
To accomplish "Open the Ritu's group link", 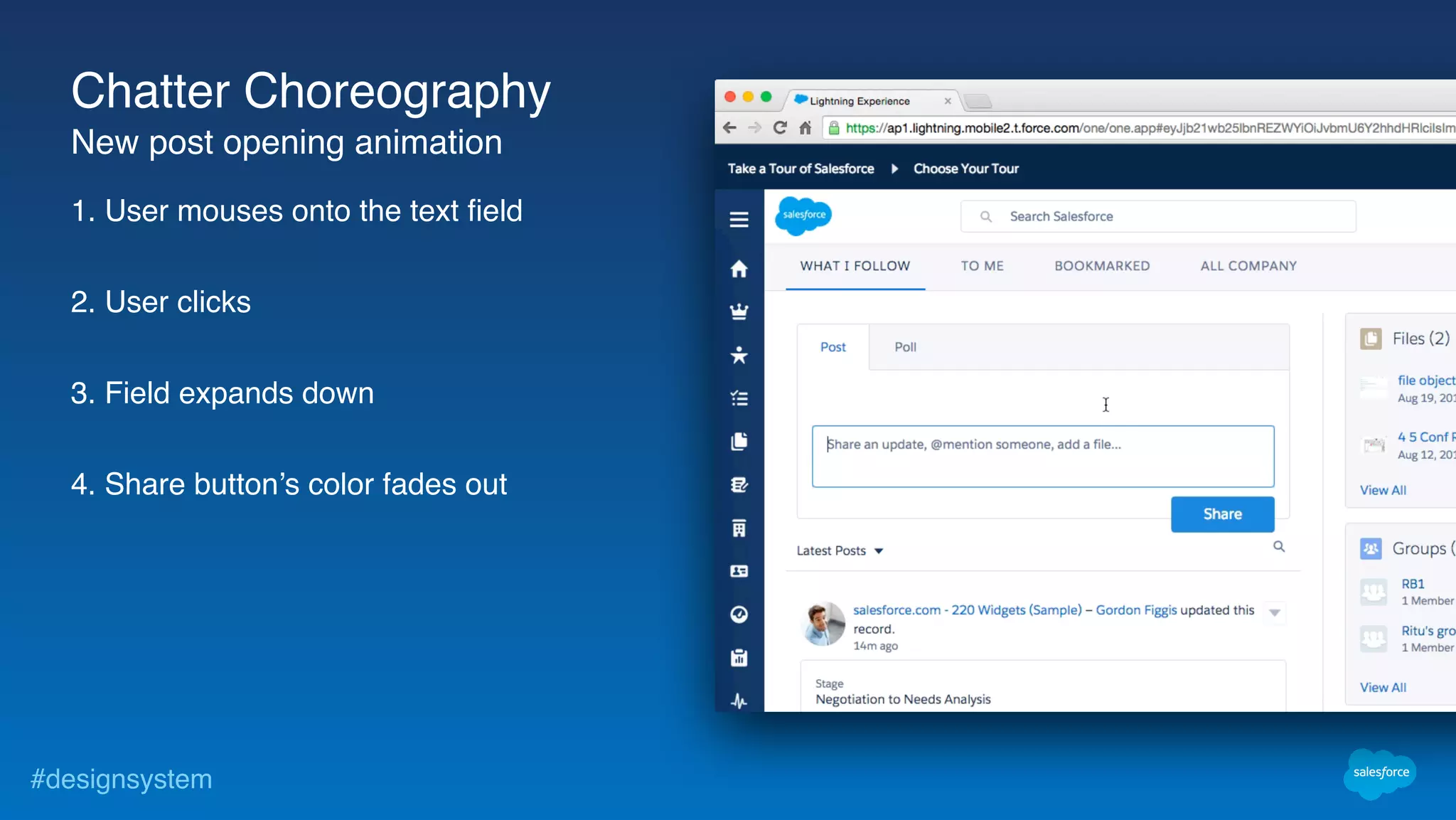I will tap(1428, 631).
